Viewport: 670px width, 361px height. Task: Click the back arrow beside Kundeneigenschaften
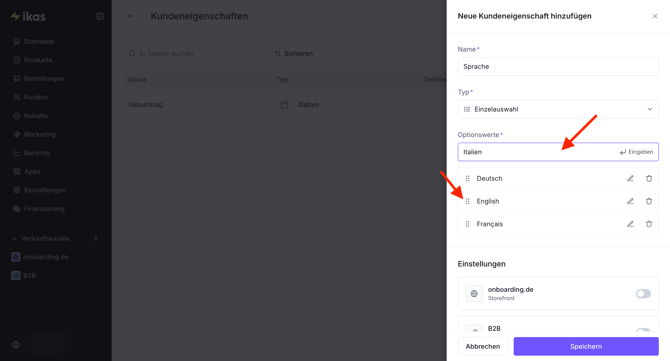click(131, 16)
